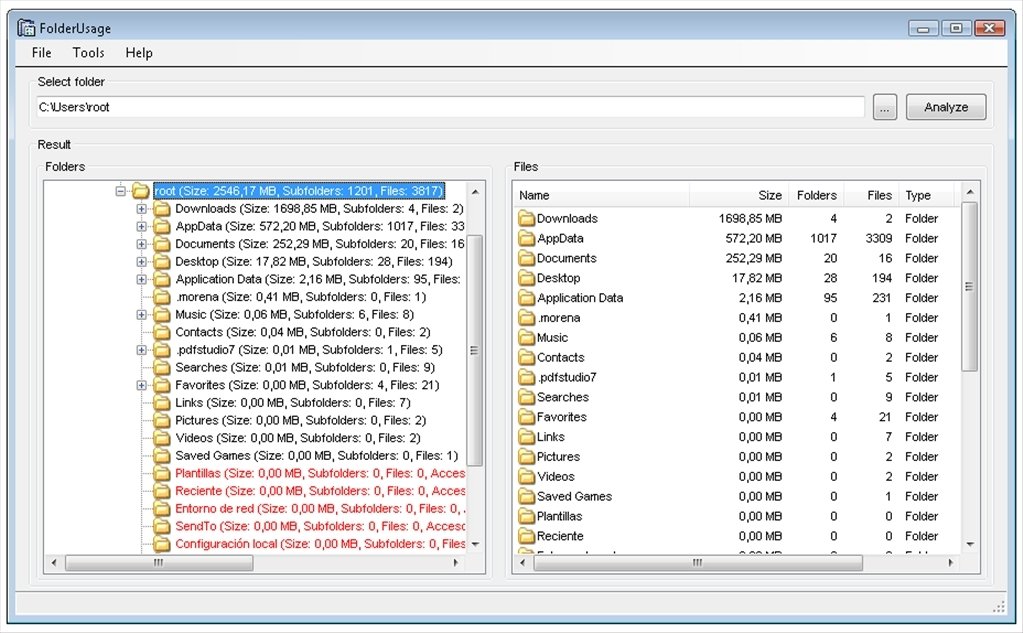Click the 1698,85 MB size cell
1023x633 pixels.
click(x=750, y=219)
